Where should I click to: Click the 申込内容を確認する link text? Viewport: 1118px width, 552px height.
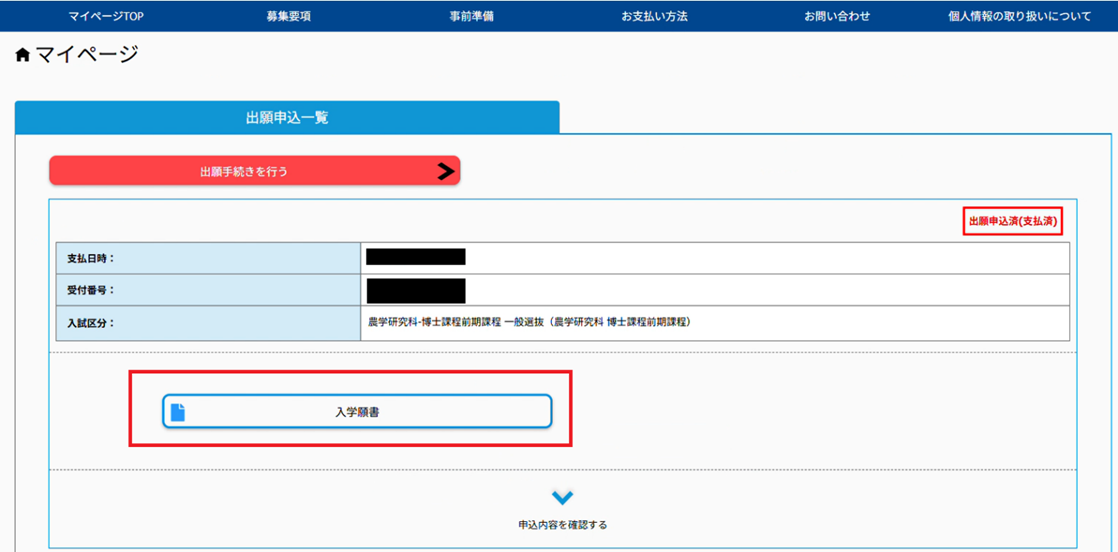(x=562, y=524)
